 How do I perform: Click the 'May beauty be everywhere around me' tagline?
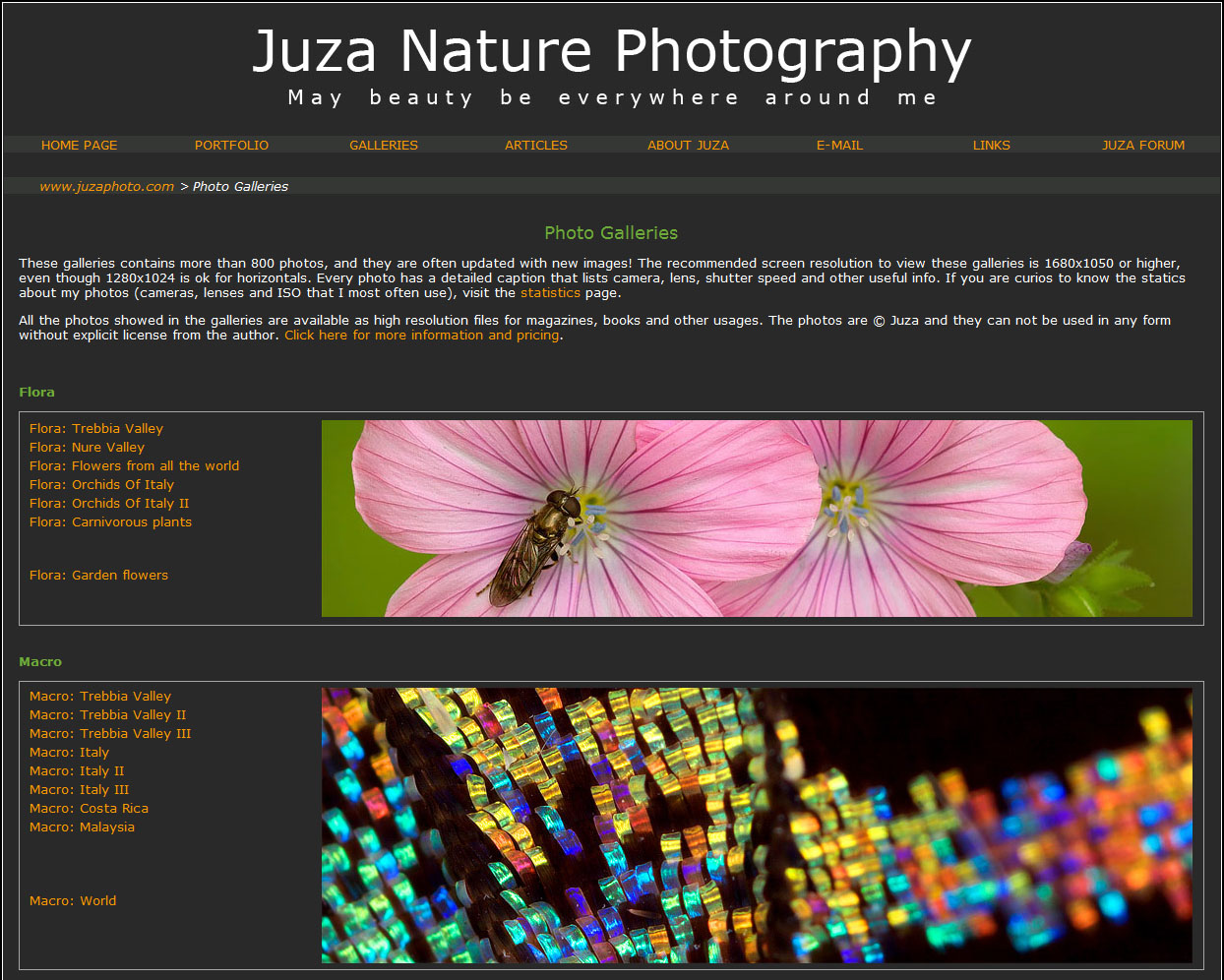612,97
